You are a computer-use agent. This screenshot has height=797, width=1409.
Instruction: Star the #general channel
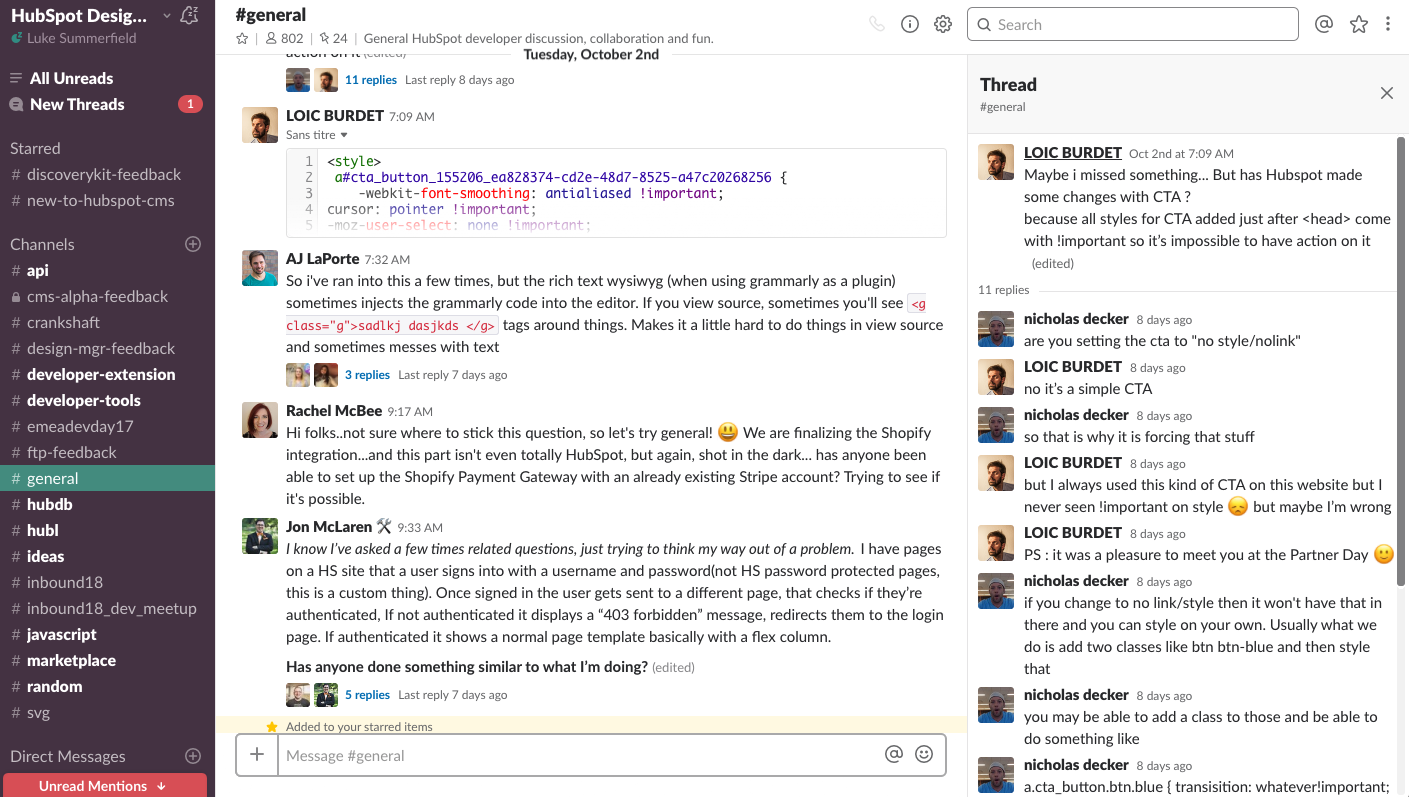(242, 39)
